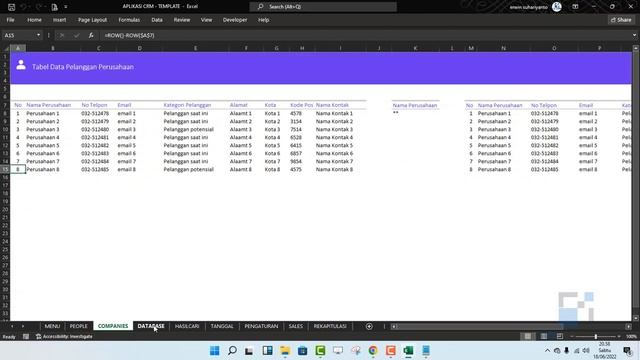Open the Data ribbon tab
This screenshot has width=640, height=360.
(x=157, y=20)
